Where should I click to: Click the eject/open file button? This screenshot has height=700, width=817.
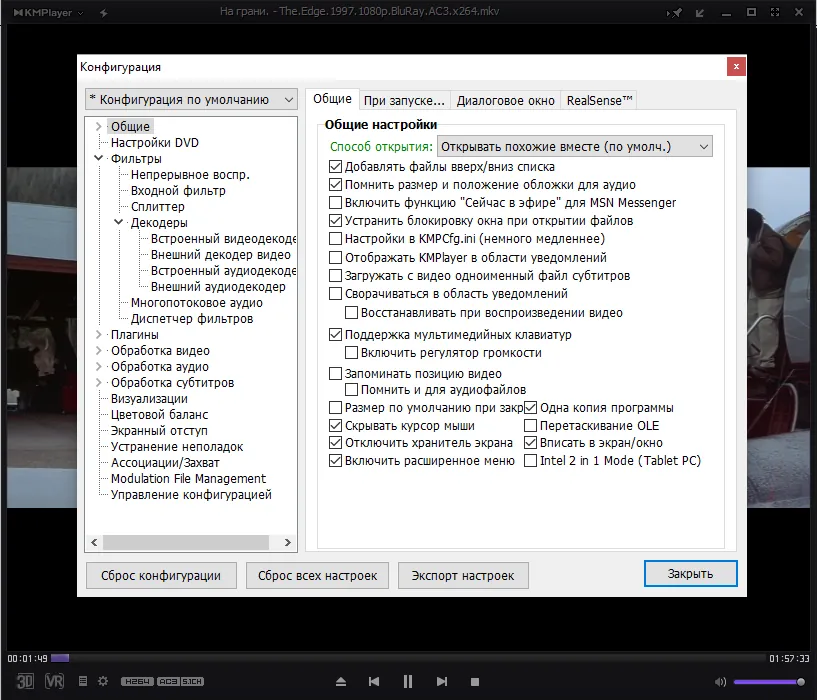(x=341, y=681)
